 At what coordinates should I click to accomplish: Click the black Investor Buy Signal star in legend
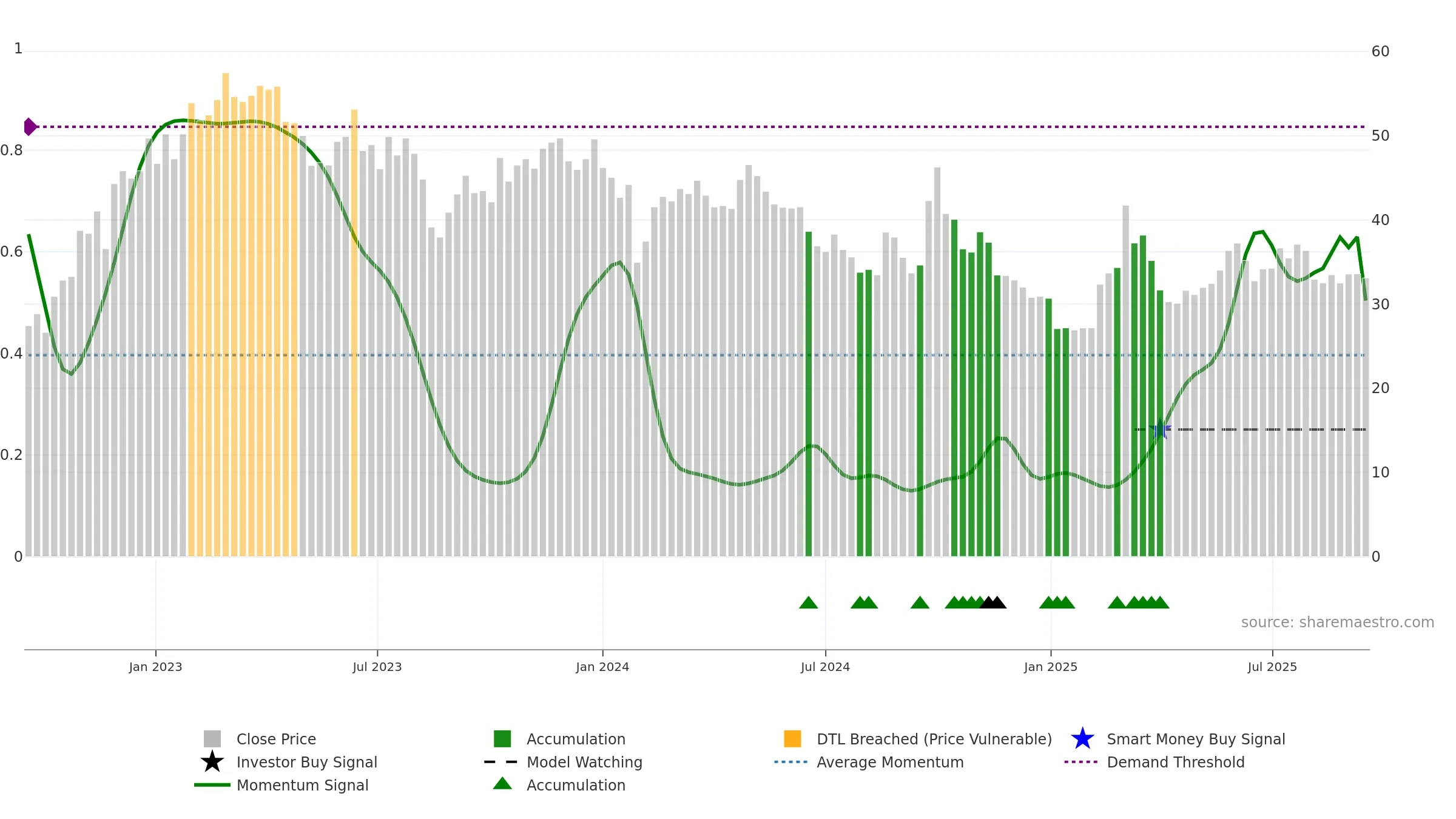coord(212,762)
